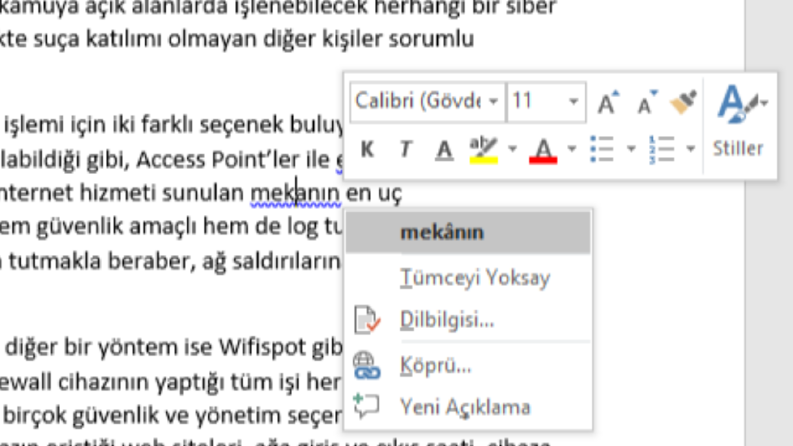Choose the suggested spelling 'mekânın'
Viewport: 793px width, 446px height.
tap(468, 233)
